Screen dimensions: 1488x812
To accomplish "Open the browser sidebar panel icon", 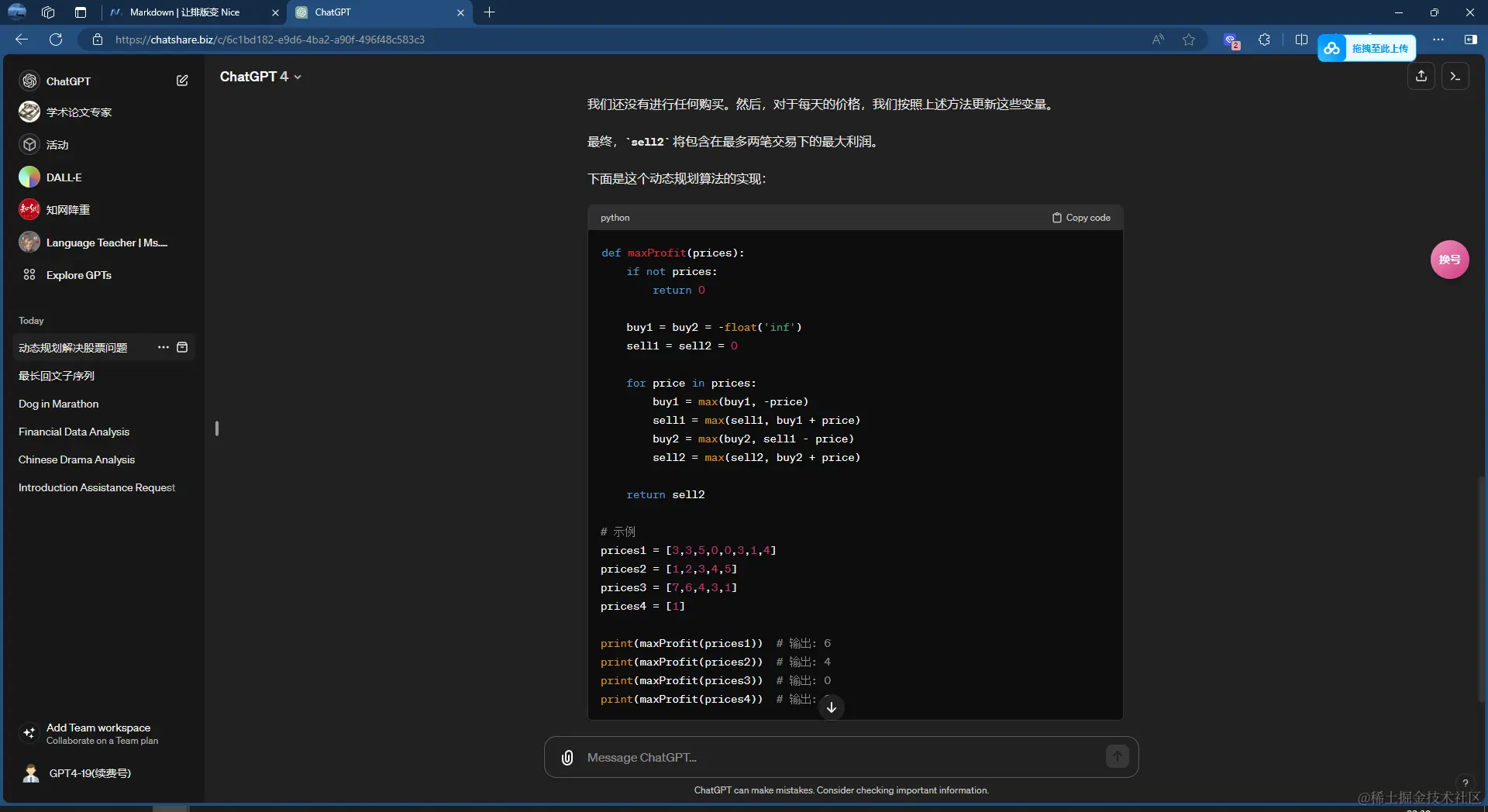I will [1470, 40].
